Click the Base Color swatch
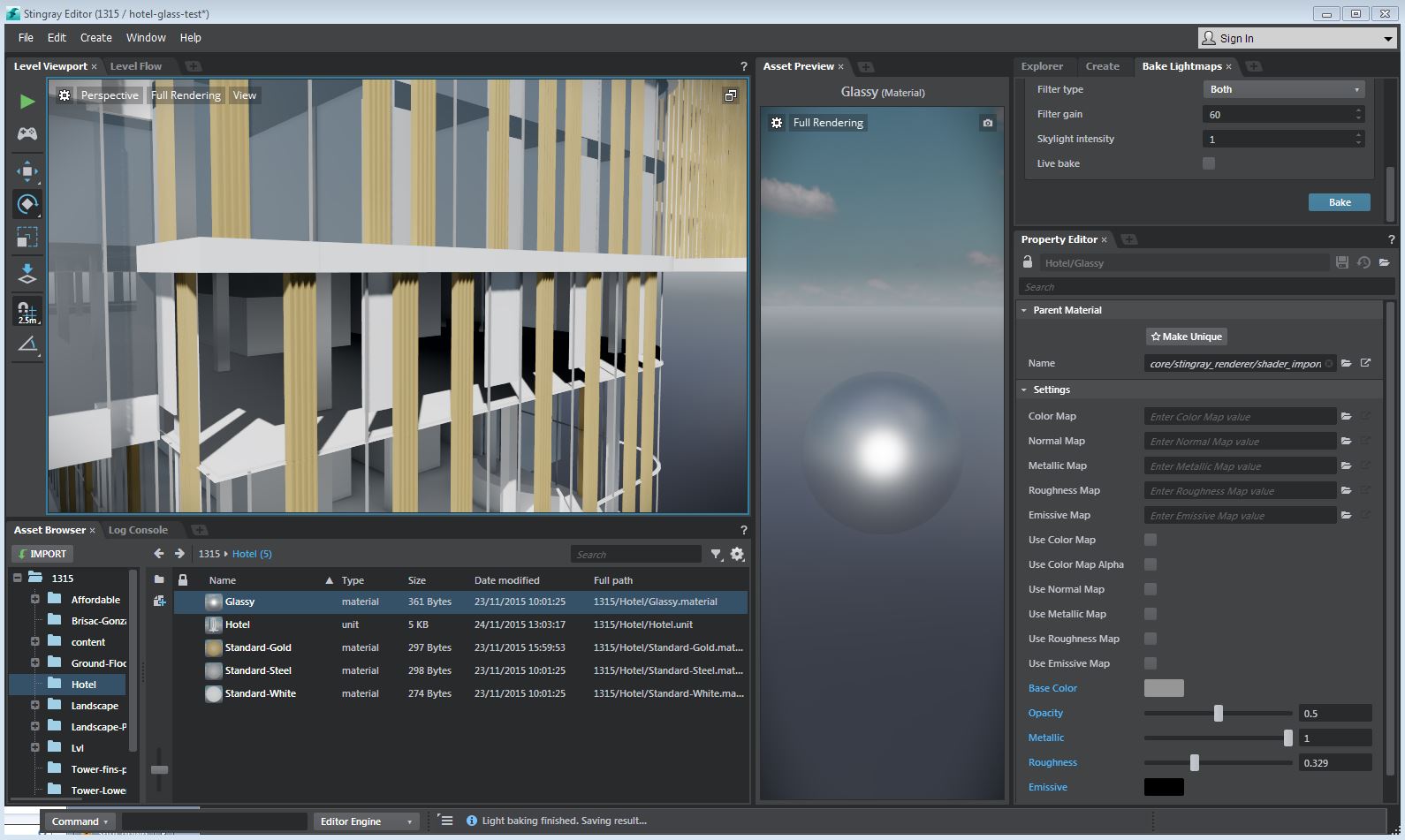The width and height of the screenshot is (1405, 840). [1164, 688]
